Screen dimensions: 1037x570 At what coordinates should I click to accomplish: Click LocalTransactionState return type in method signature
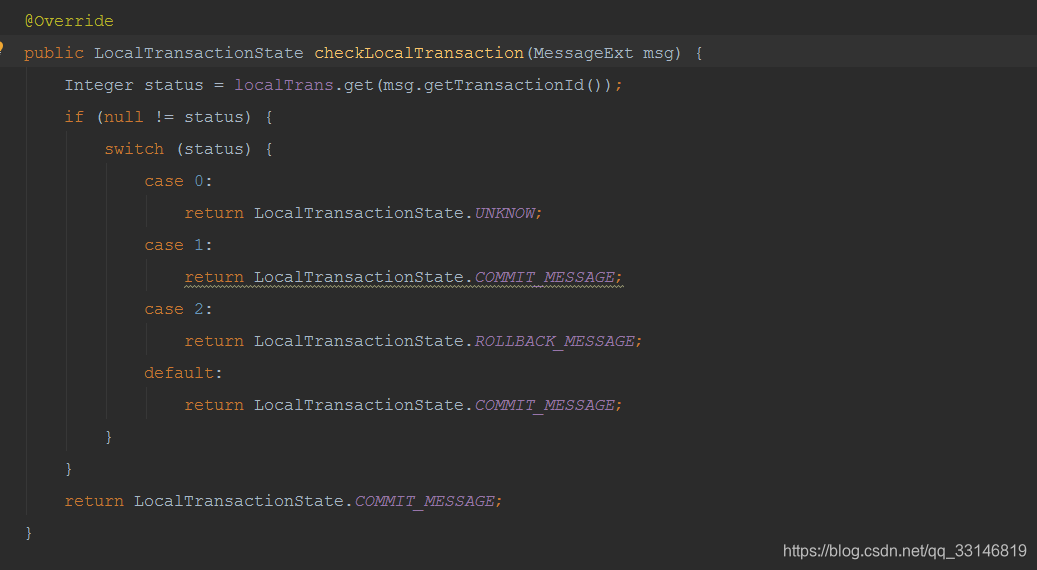(198, 53)
